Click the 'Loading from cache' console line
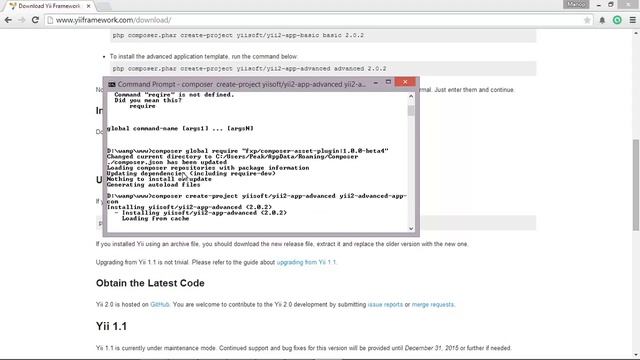Screen dimensions: 640x360 point(156,218)
